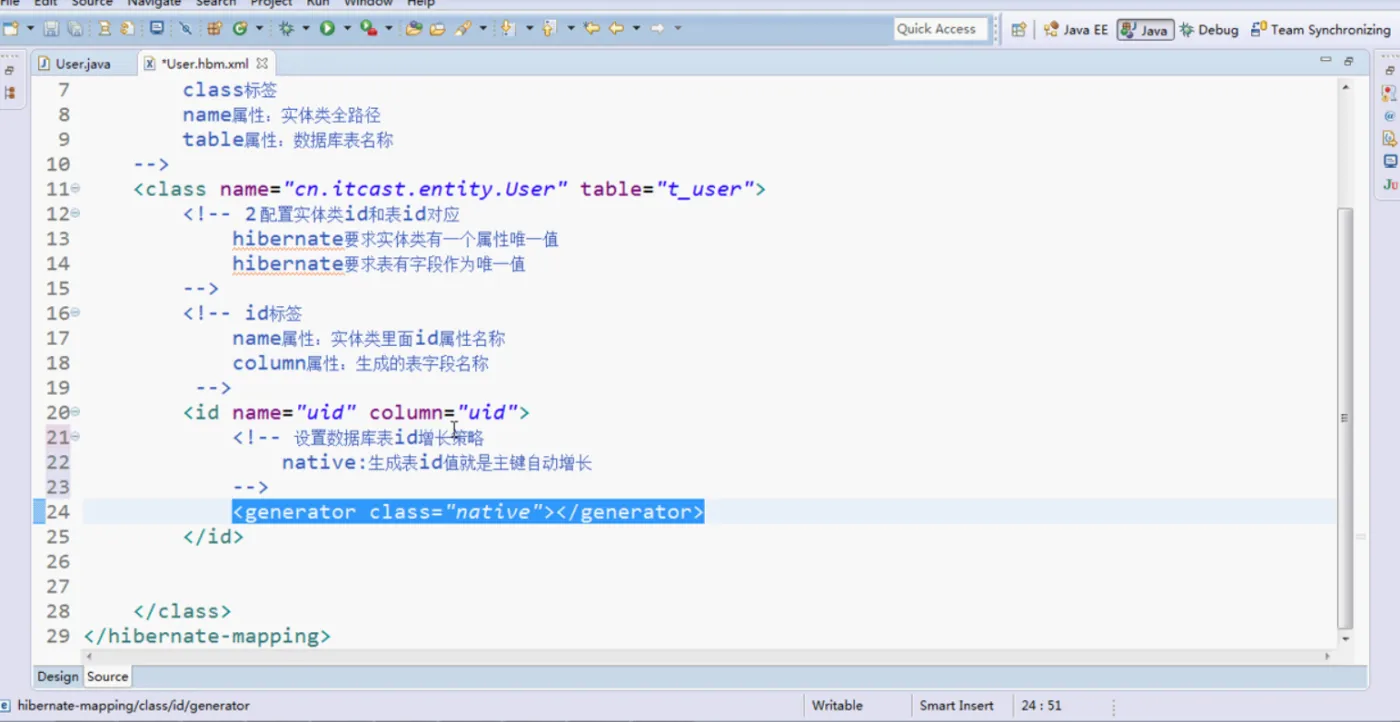Viewport: 1400px width, 722px height.
Task: Click the 24 : 51 cursor position
Action: click(1041, 705)
